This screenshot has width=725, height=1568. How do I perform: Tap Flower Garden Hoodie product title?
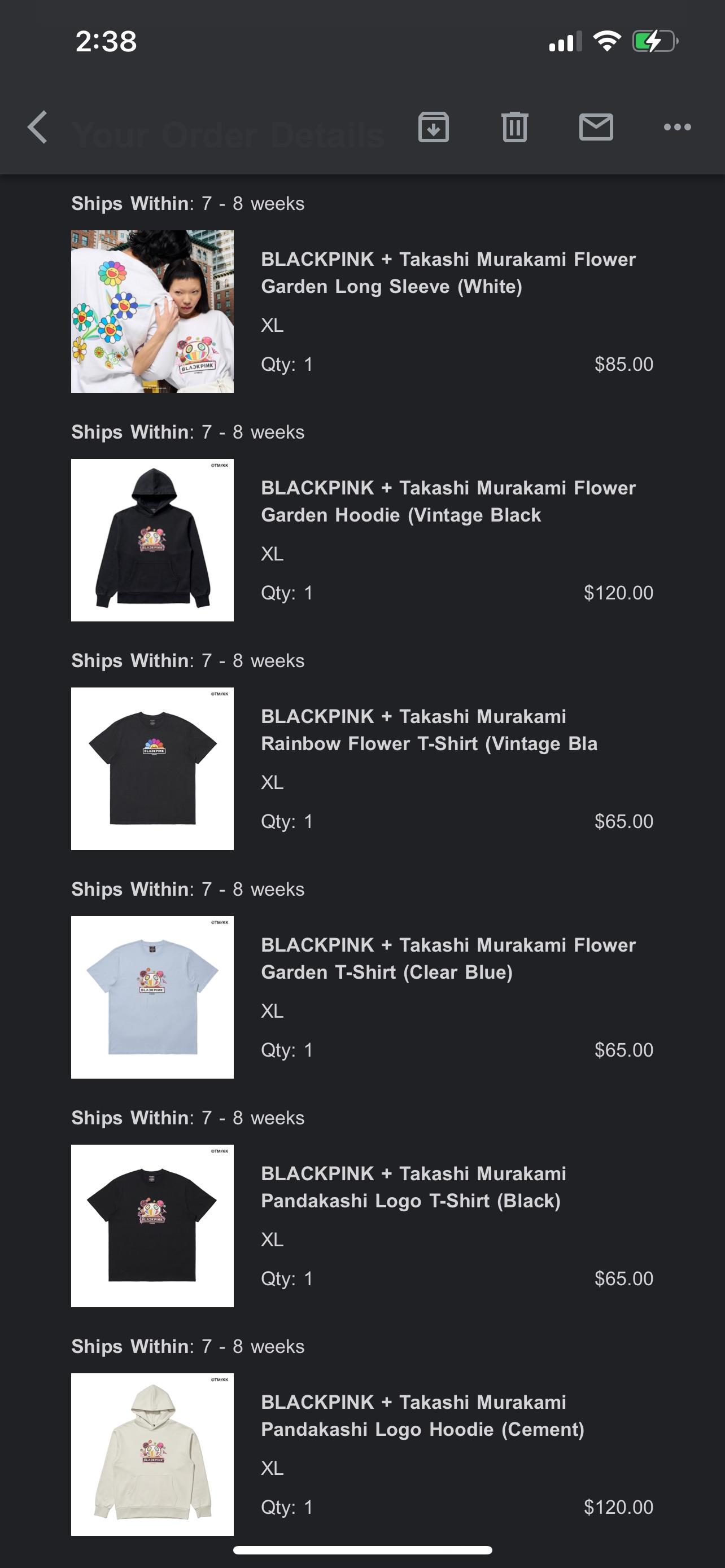pyautogui.click(x=449, y=502)
